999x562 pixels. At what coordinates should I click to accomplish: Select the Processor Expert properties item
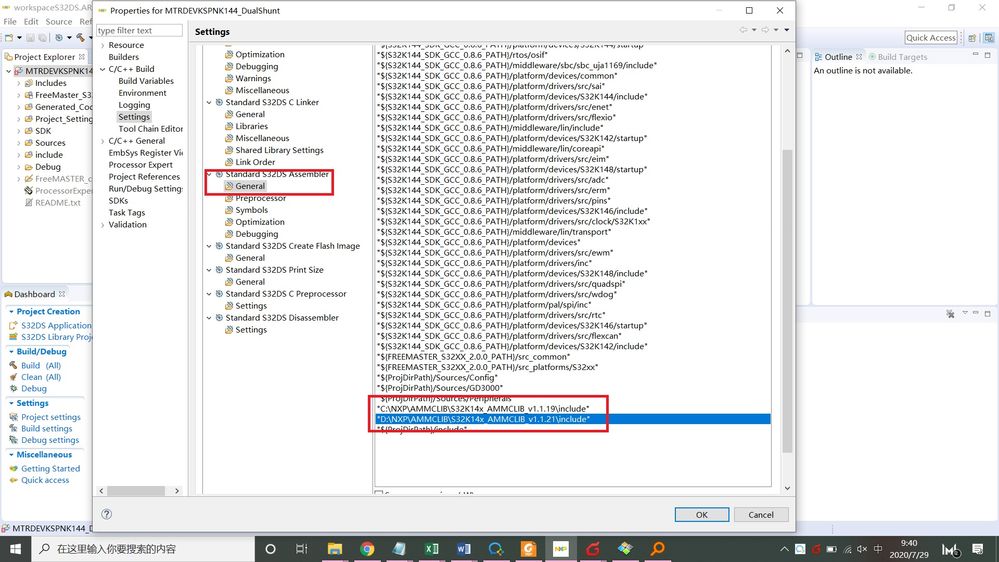click(140, 164)
